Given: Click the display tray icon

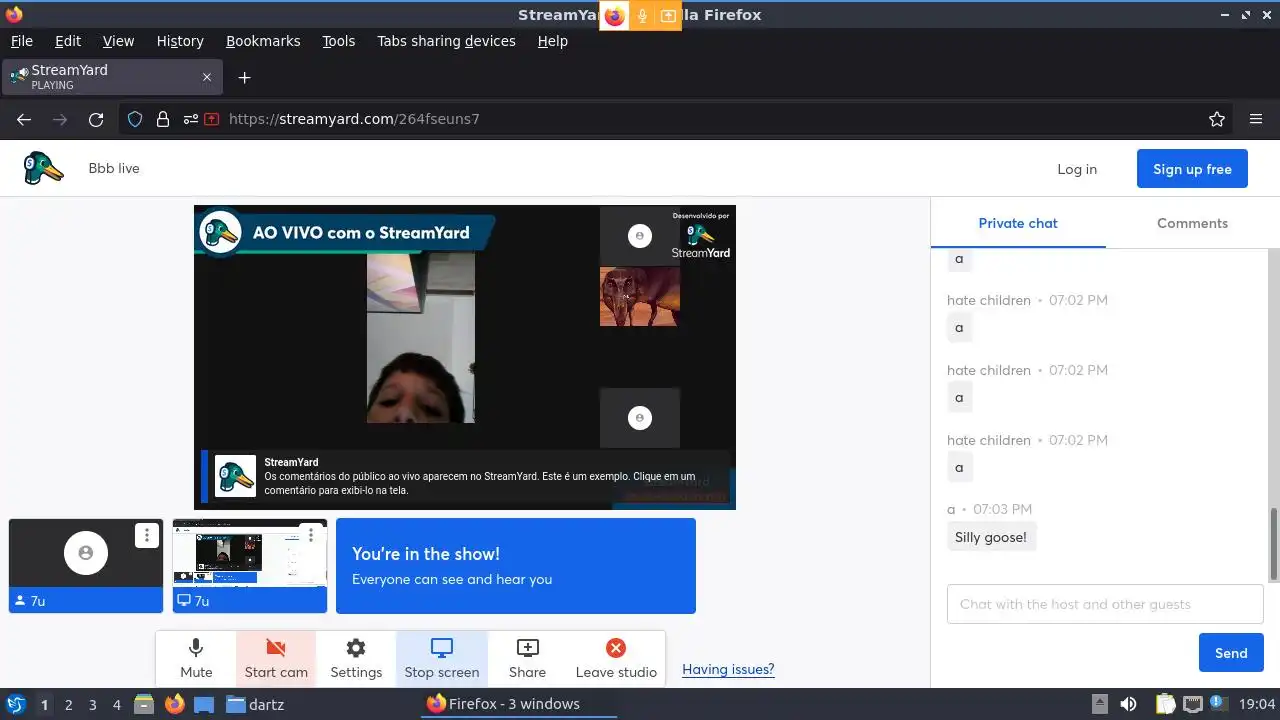Looking at the screenshot, I should [x=1193, y=704].
